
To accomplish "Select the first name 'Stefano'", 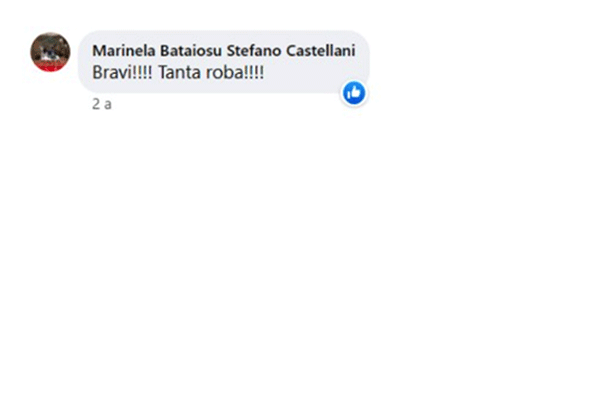I will coord(254,50).
